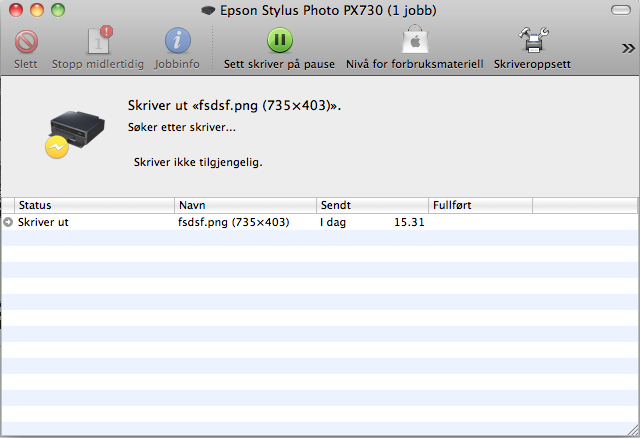This screenshot has width=640, height=438.
Task: Click the green zoom window button
Action: tap(58, 10)
